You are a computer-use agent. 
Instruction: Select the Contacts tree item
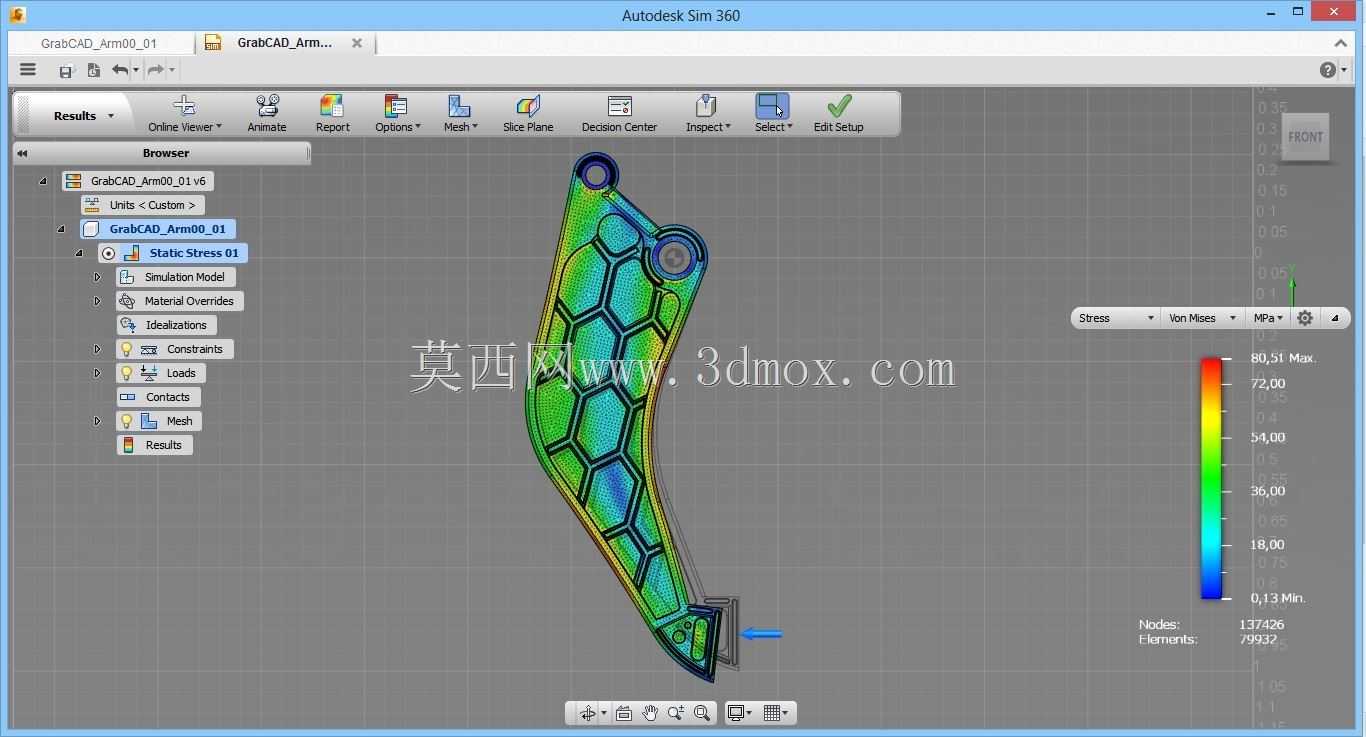click(x=158, y=397)
